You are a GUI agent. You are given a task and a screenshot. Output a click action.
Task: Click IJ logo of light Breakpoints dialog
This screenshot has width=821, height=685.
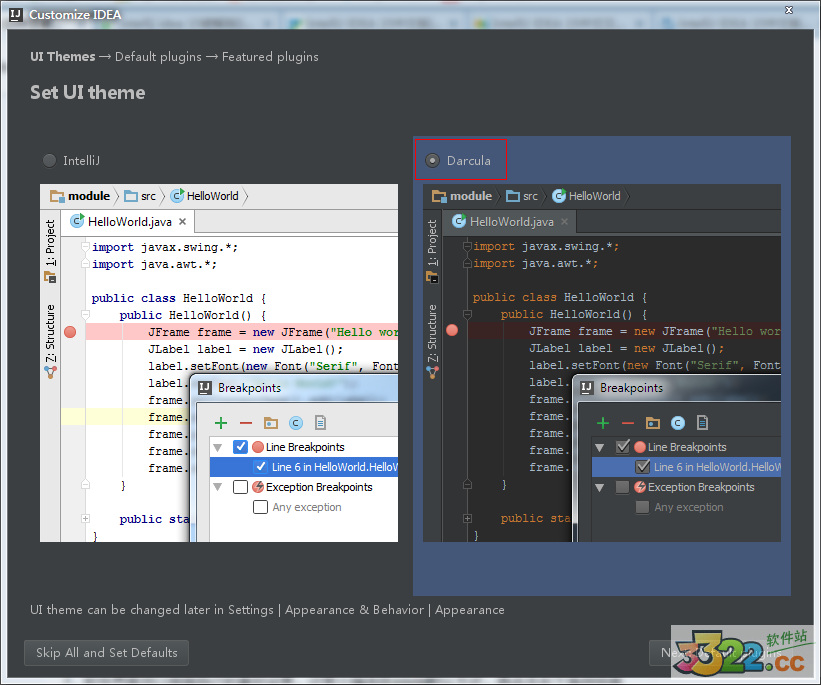205,388
